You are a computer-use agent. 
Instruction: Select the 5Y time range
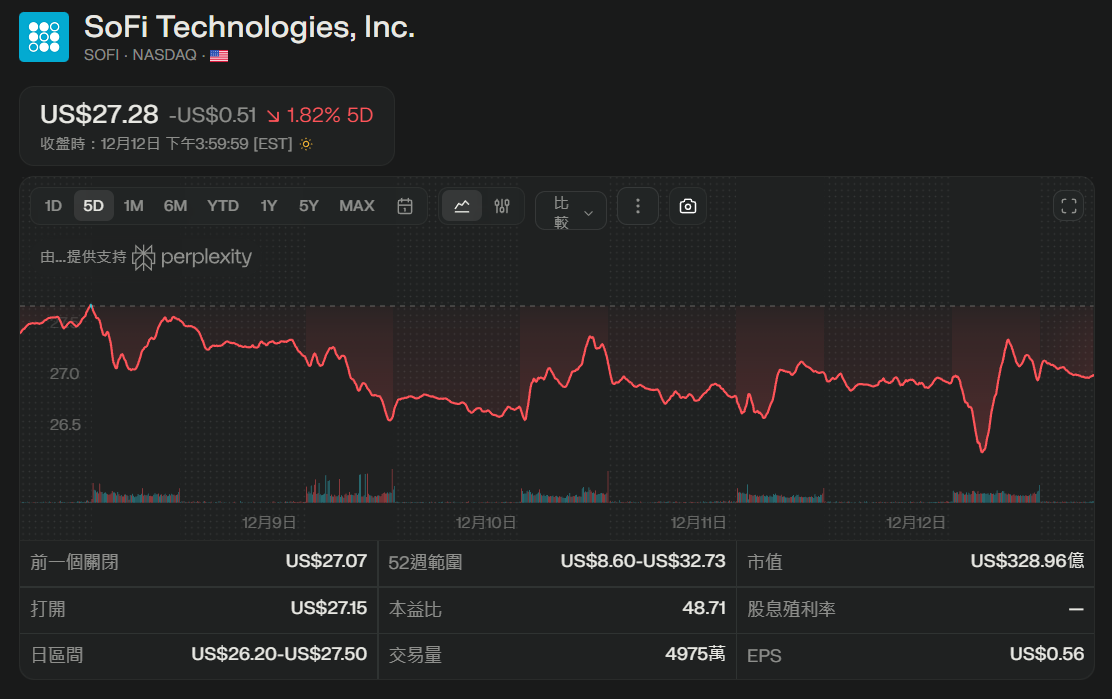[x=308, y=206]
